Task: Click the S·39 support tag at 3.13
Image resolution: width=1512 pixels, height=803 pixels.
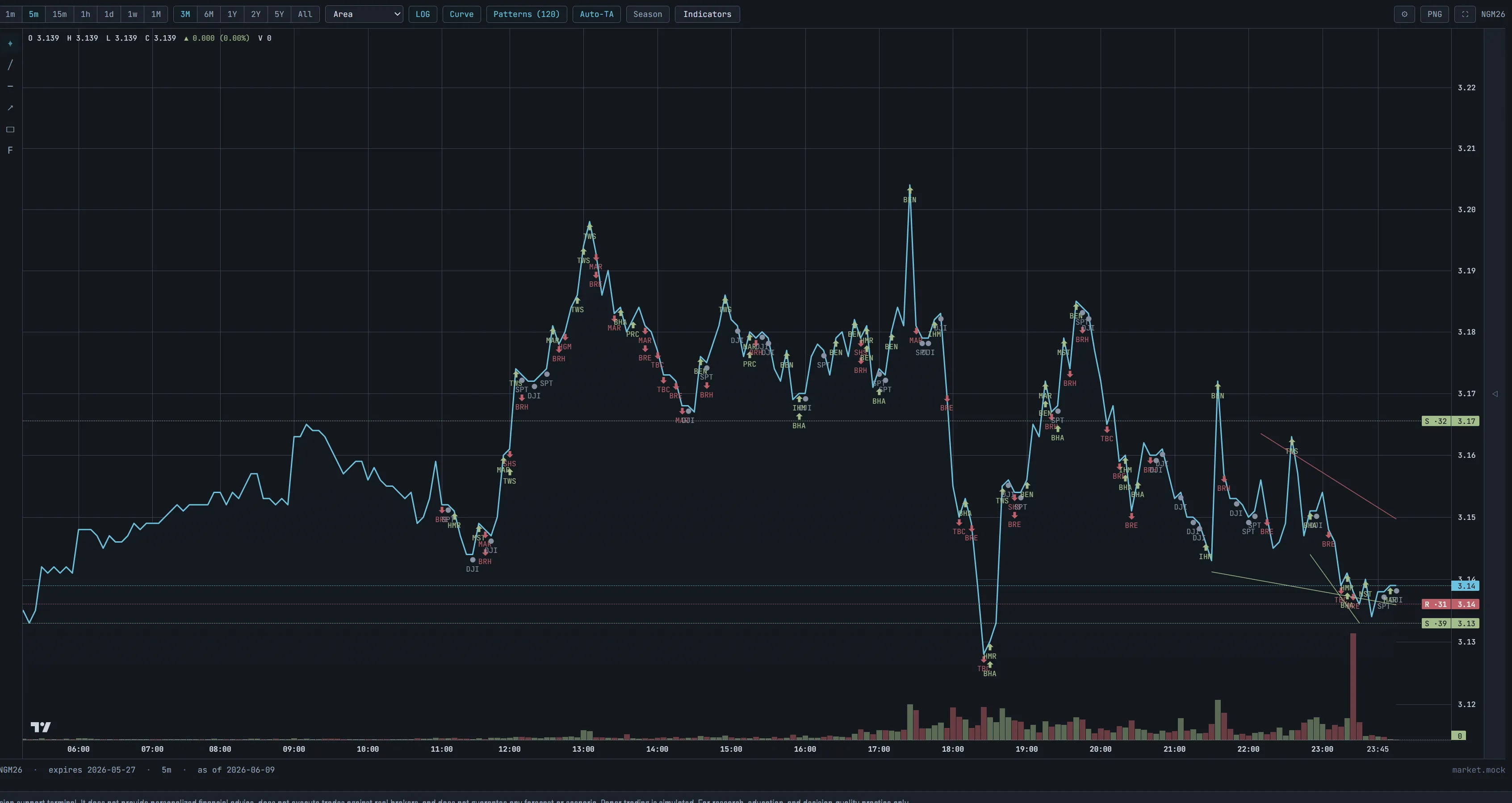Action: tap(1436, 623)
